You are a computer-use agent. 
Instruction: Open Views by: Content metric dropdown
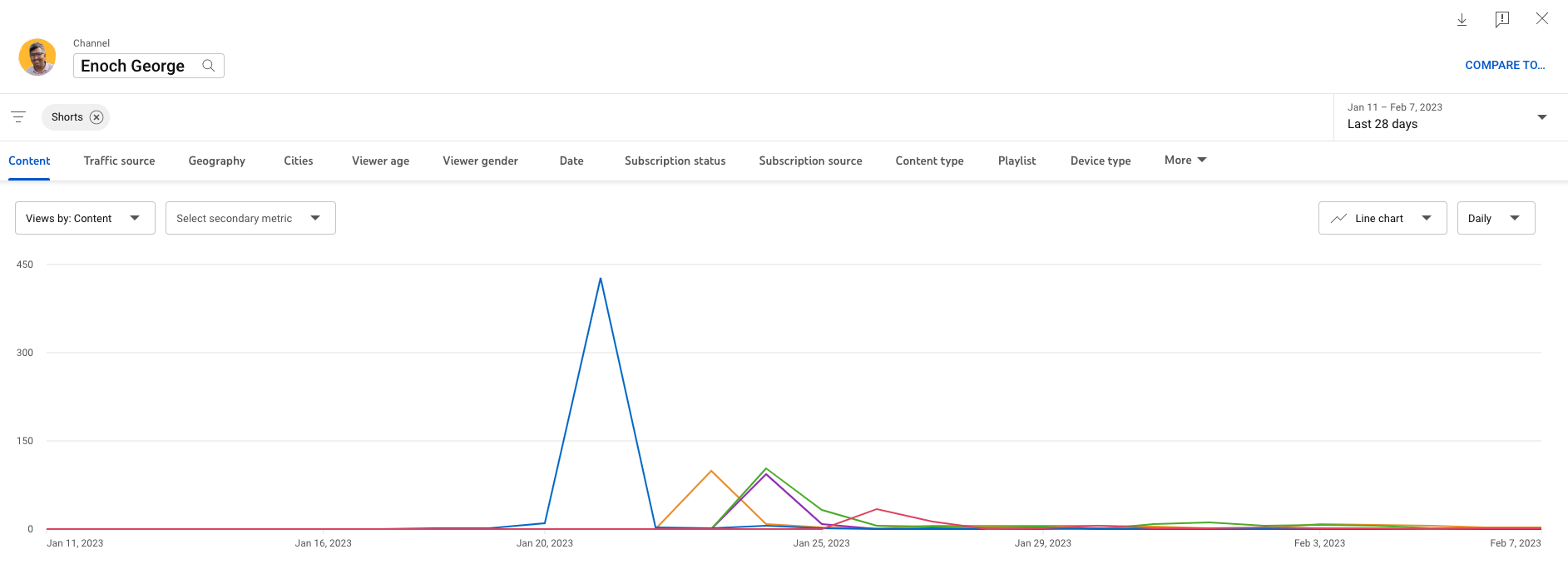(85, 218)
